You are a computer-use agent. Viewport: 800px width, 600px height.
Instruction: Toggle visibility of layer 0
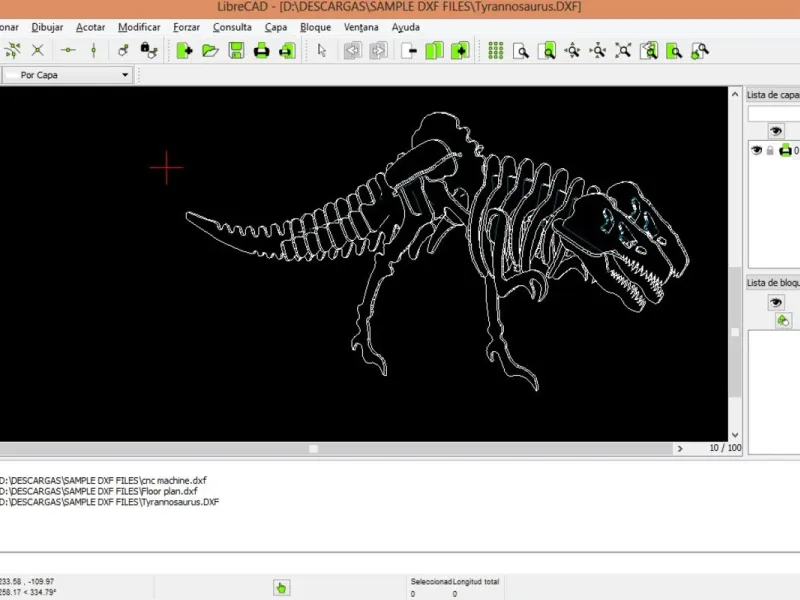click(756, 150)
